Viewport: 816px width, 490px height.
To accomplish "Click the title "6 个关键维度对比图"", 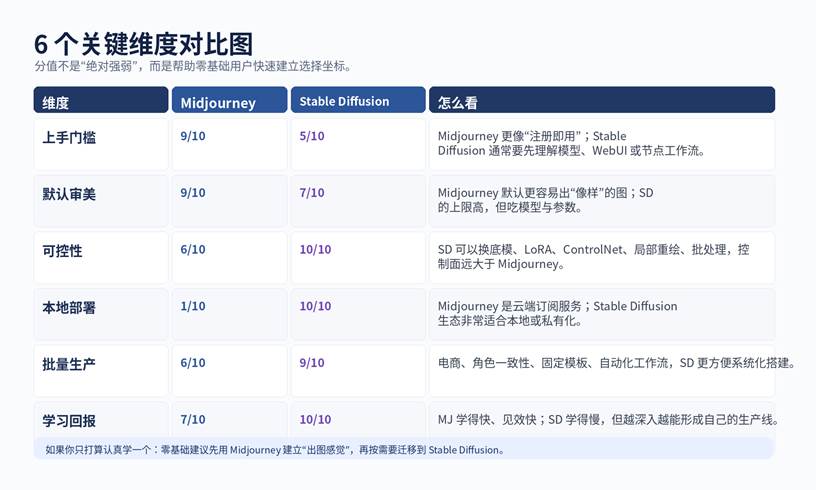I will point(143,43).
